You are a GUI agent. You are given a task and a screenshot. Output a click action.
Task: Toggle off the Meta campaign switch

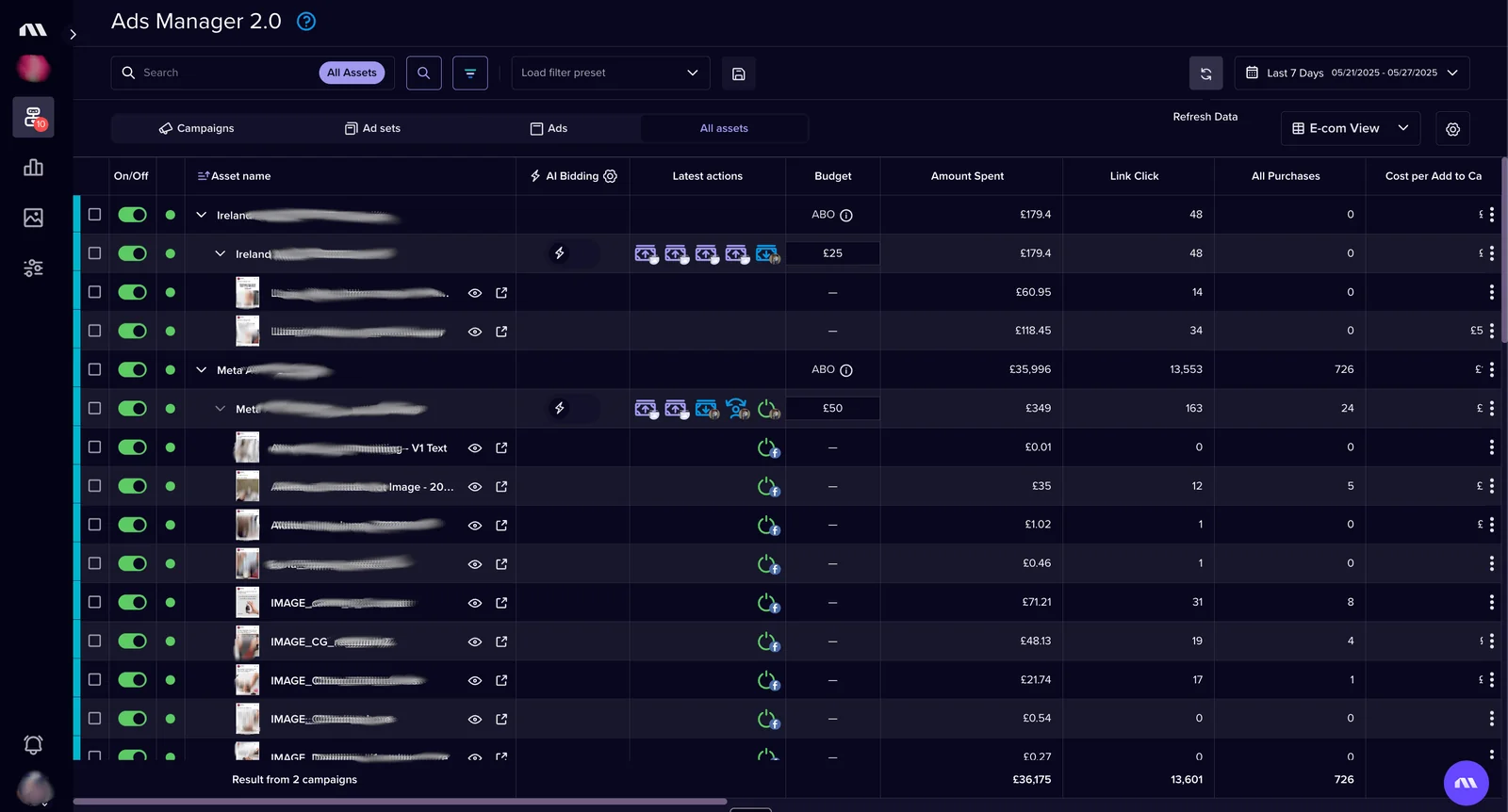133,370
